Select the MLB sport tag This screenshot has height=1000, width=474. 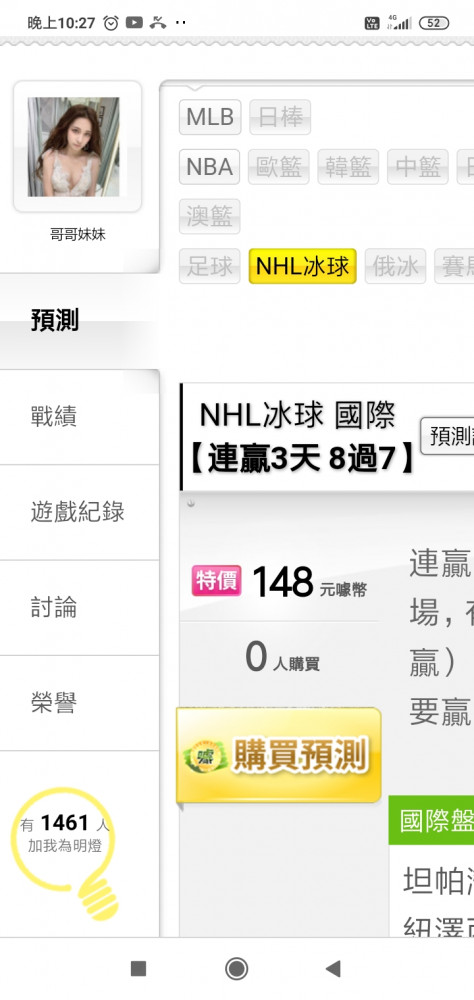click(210, 117)
